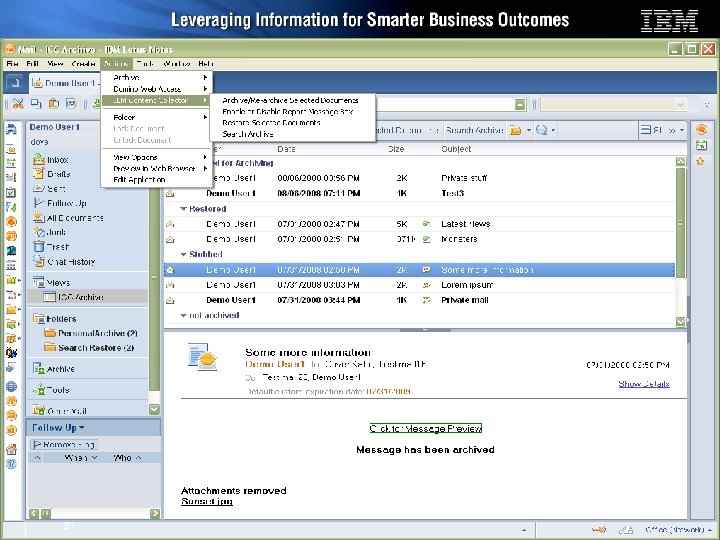Click the Paste clipboard toolbar icon
Screen dimensions: 720x540
(x=54, y=104)
